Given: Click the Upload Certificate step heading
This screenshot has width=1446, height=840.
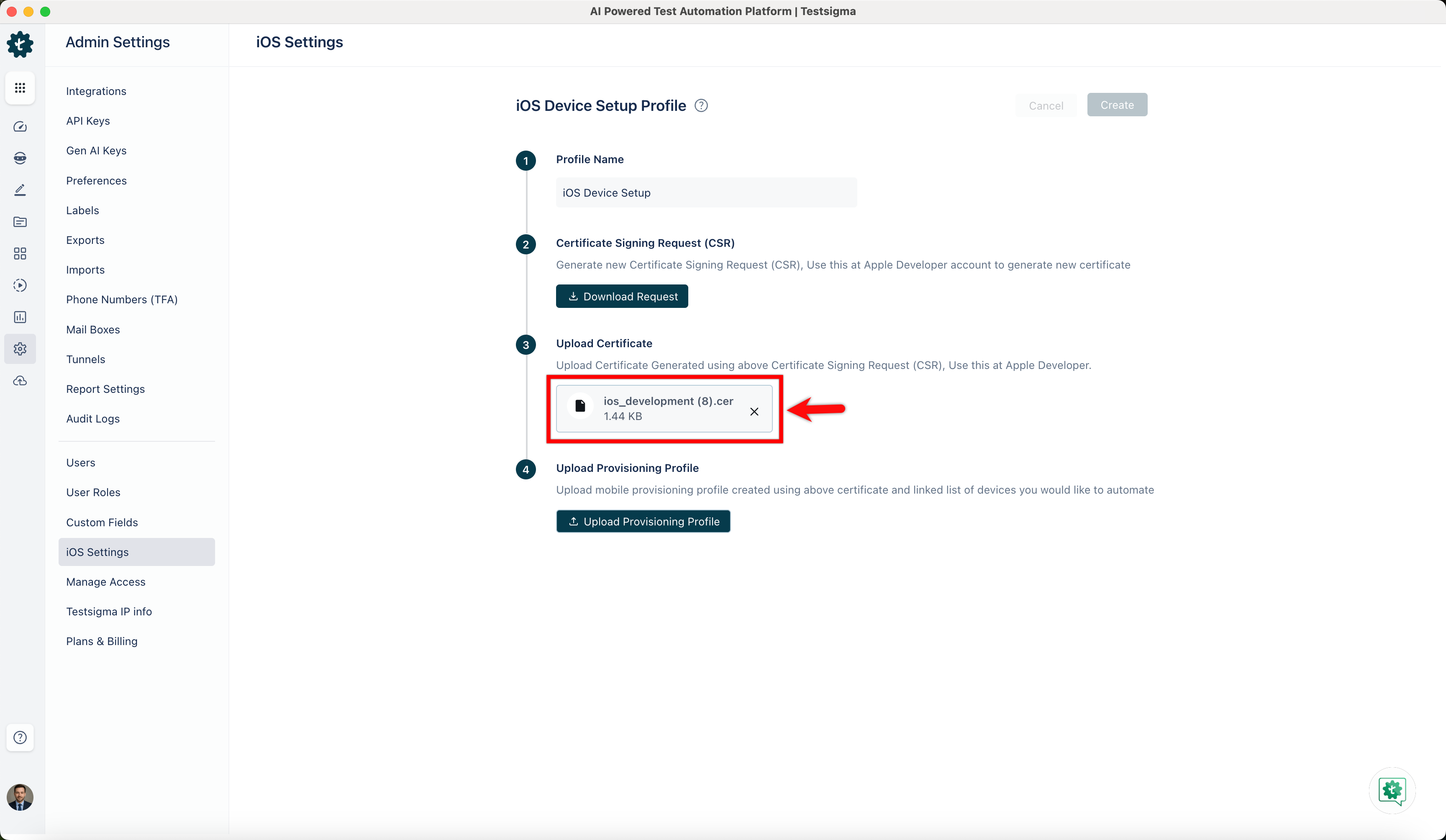Looking at the screenshot, I should point(604,344).
